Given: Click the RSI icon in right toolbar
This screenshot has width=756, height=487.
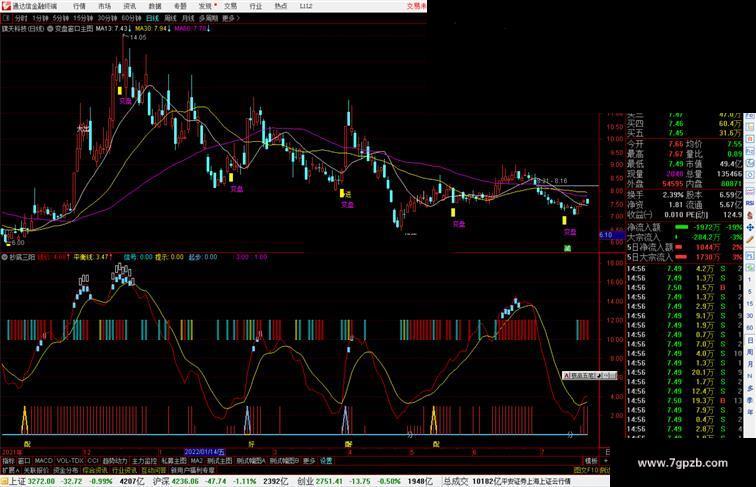Looking at the screenshot, I should pyautogui.click(x=750, y=203).
